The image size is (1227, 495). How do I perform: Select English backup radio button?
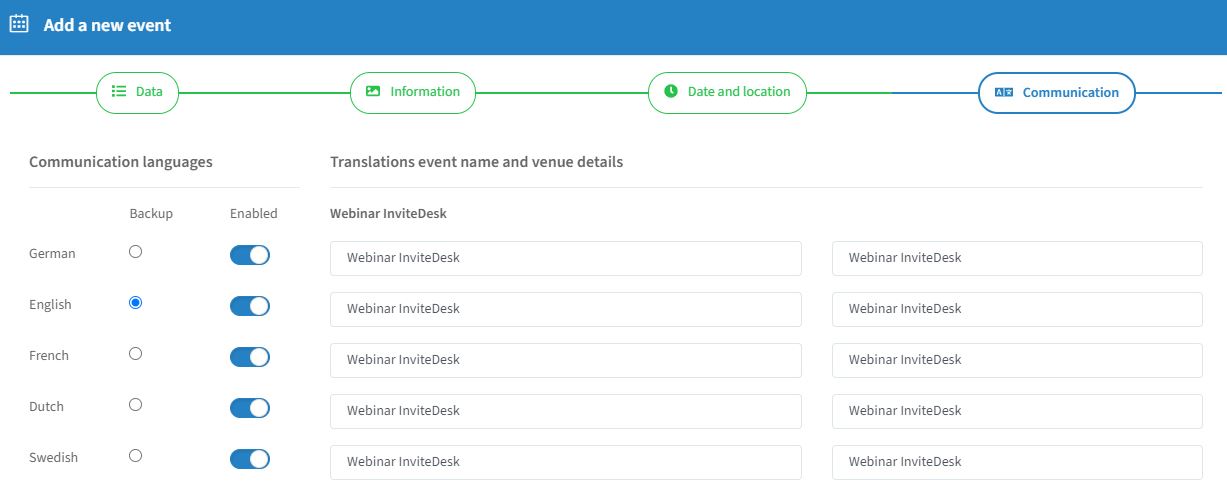coord(136,303)
